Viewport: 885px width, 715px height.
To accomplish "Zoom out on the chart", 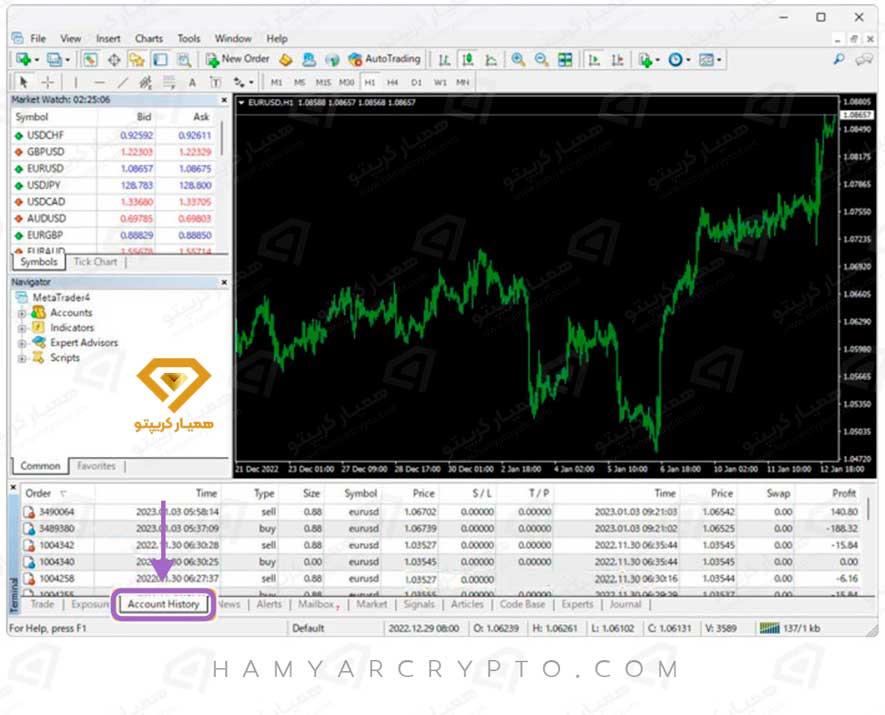I will (x=541, y=59).
